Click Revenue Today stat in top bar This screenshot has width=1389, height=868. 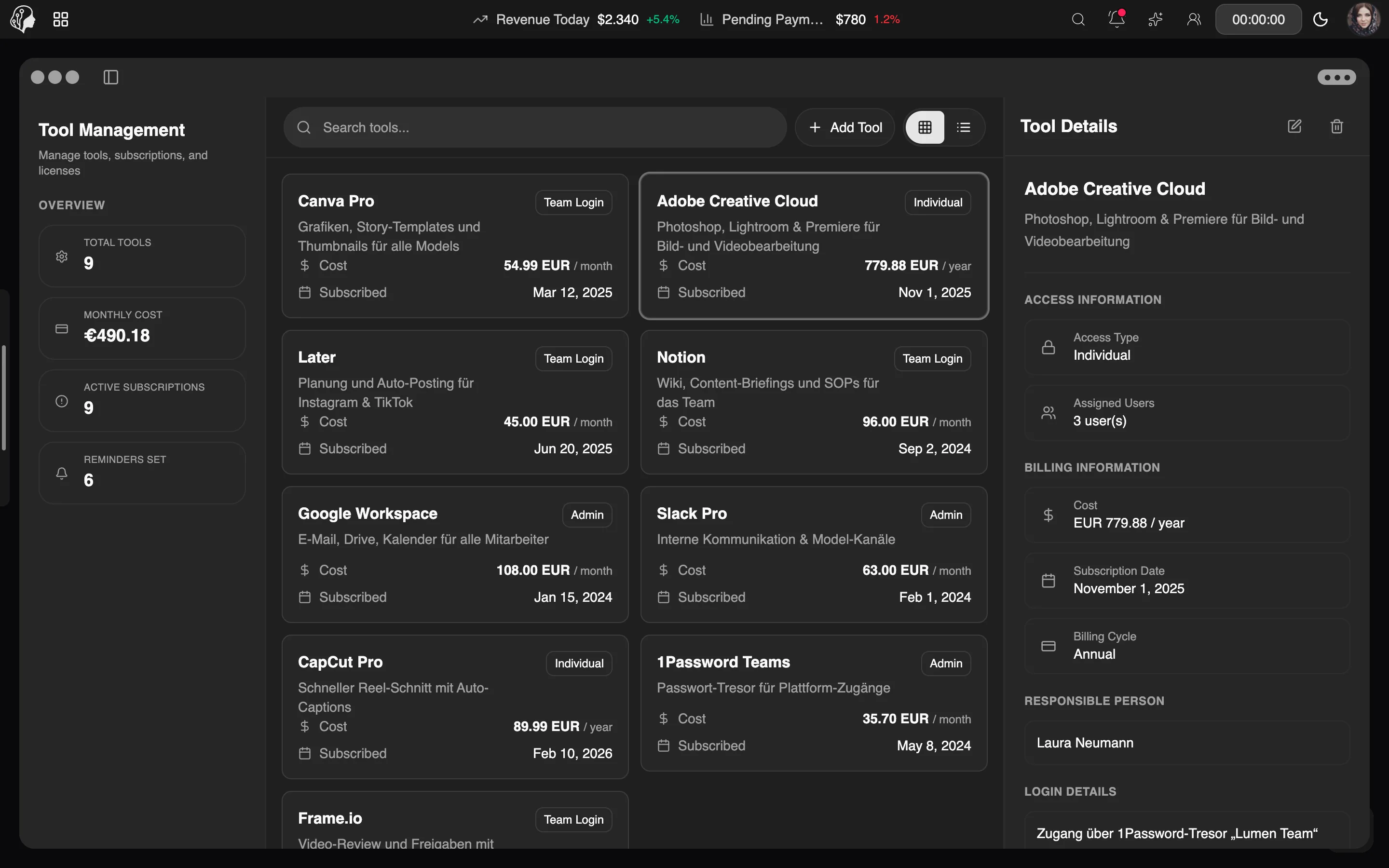pyautogui.click(x=576, y=19)
